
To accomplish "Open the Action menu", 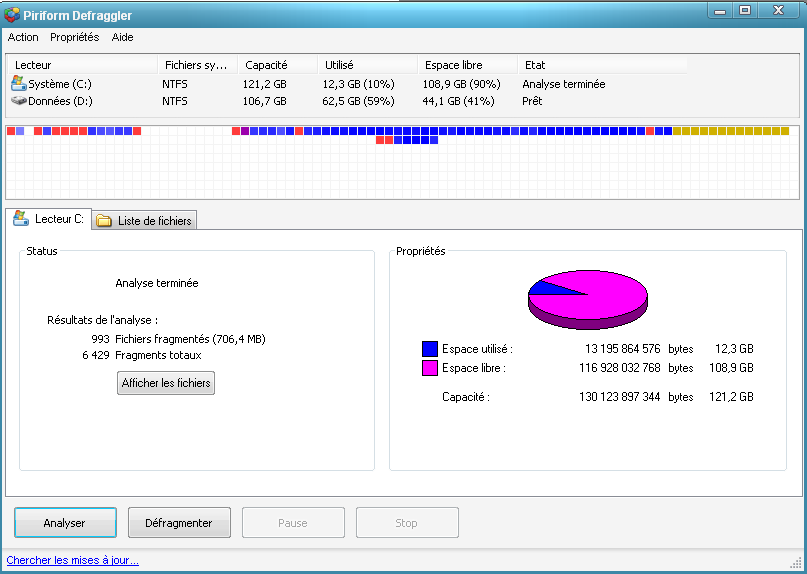I will click(x=23, y=37).
